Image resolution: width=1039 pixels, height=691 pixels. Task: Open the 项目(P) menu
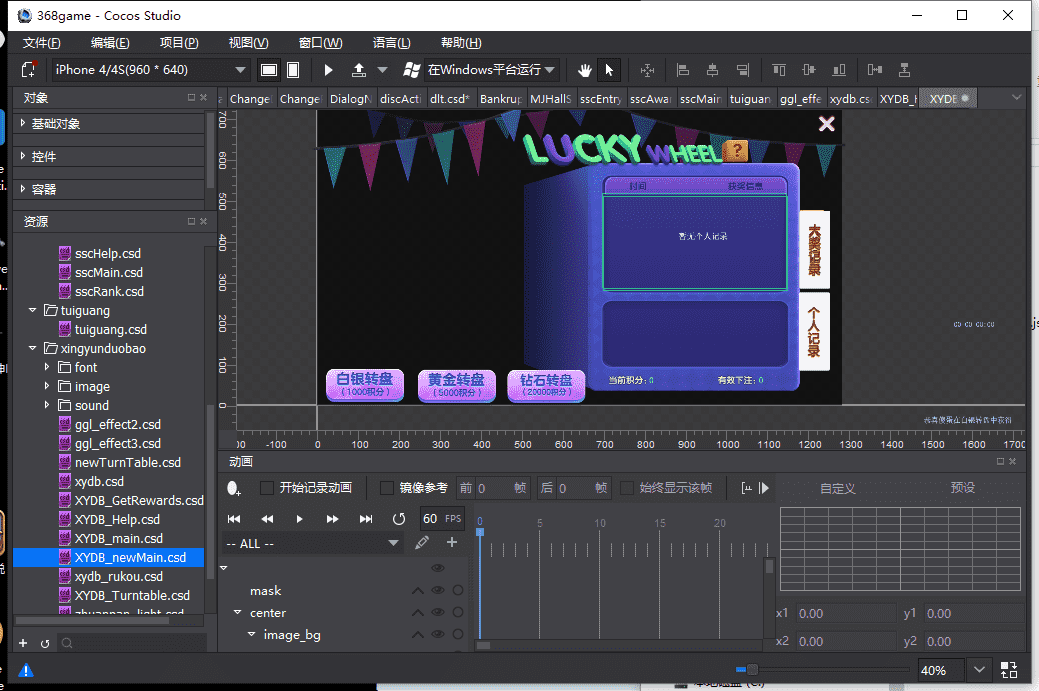[x=179, y=43]
